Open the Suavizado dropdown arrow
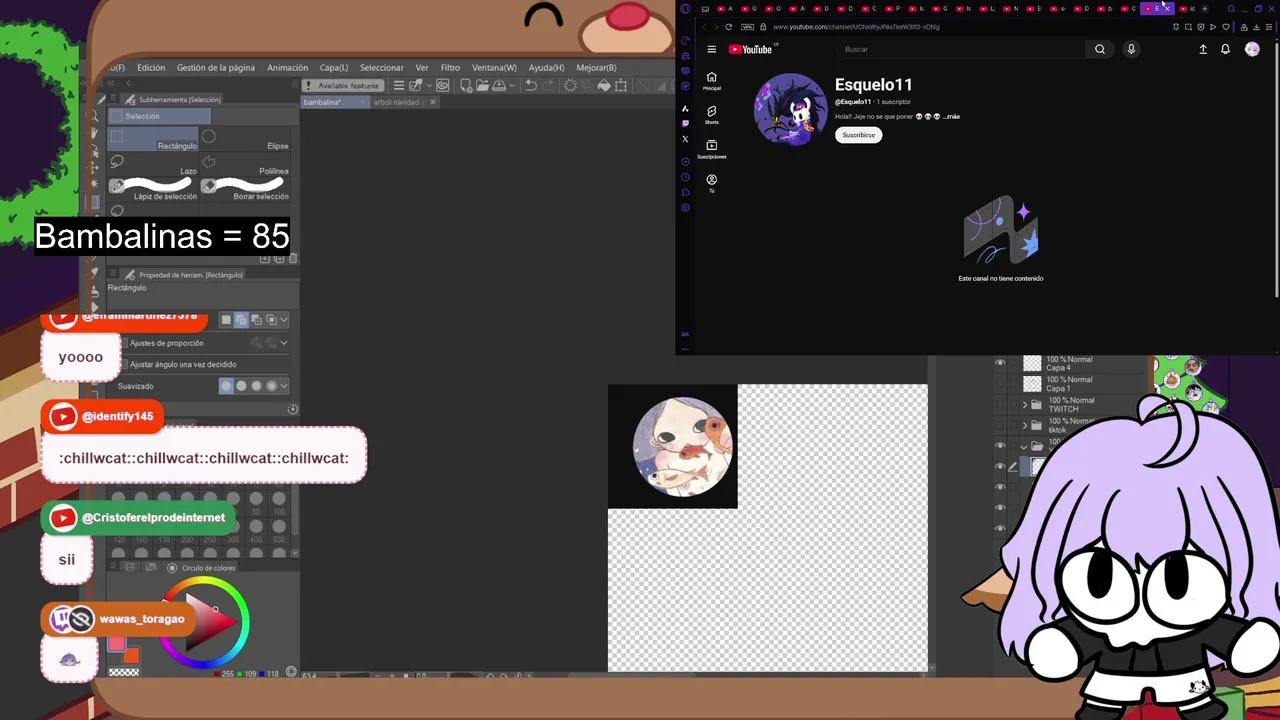 pyautogui.click(x=284, y=386)
